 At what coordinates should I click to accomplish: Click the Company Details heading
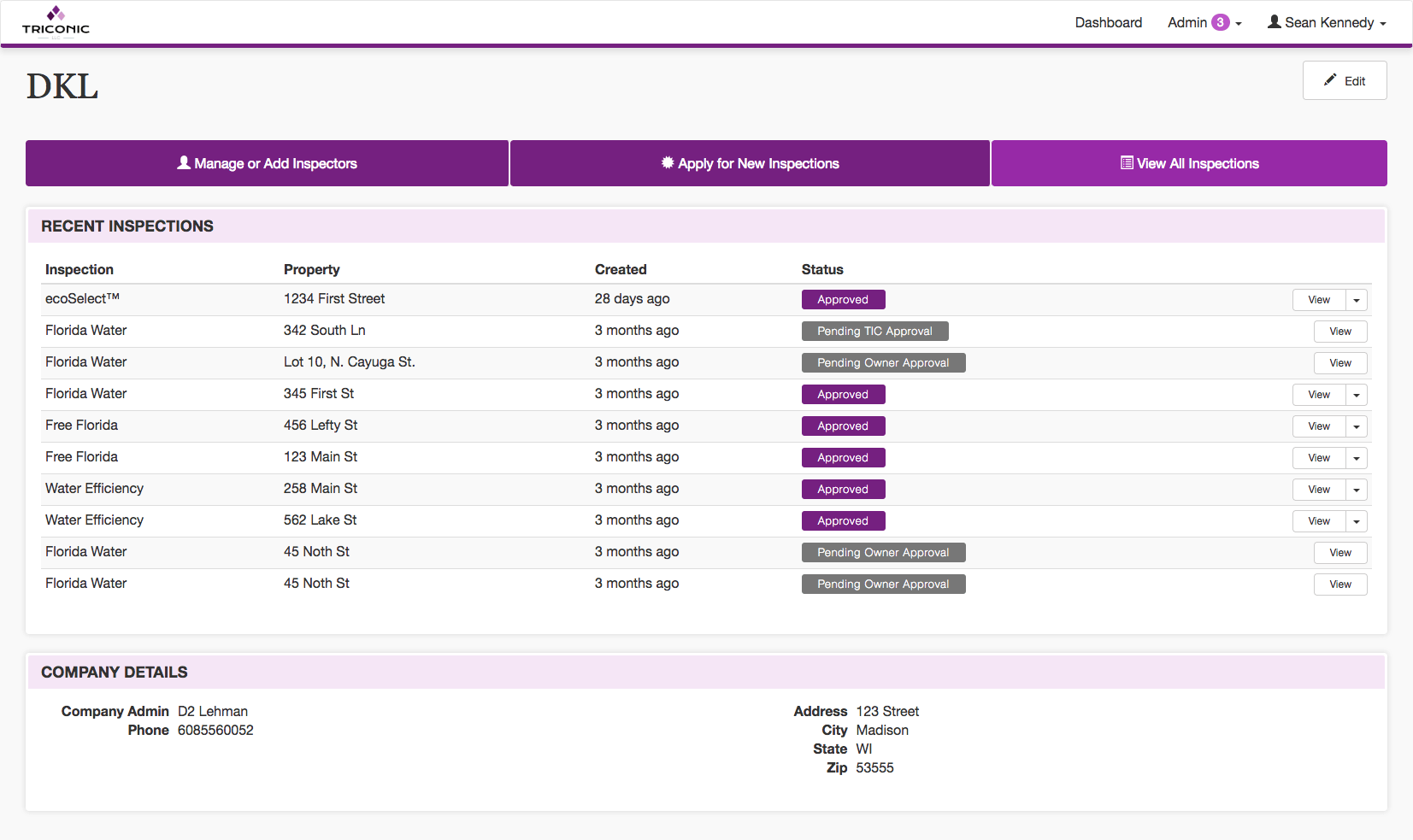115,672
